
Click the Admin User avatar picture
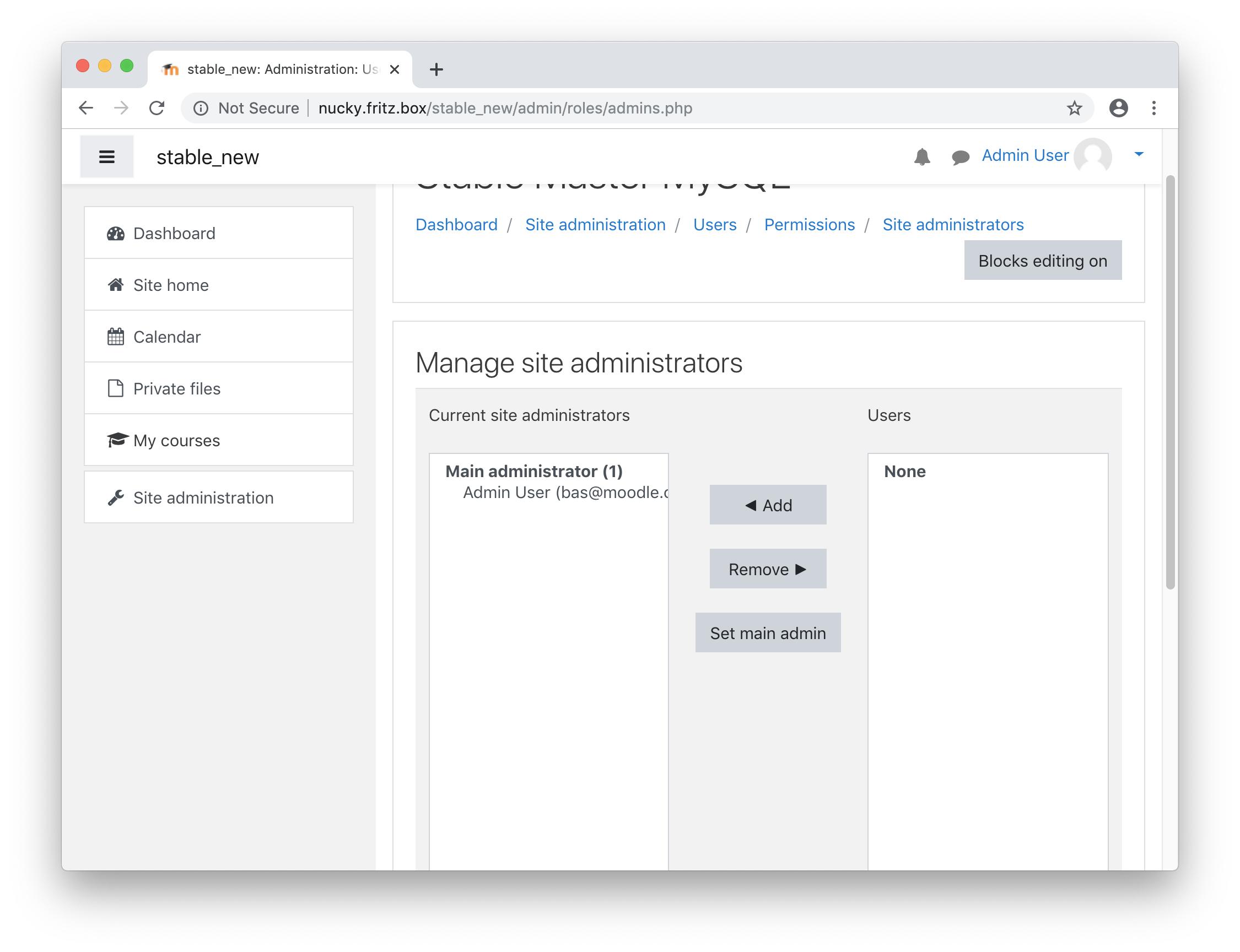point(1093,155)
